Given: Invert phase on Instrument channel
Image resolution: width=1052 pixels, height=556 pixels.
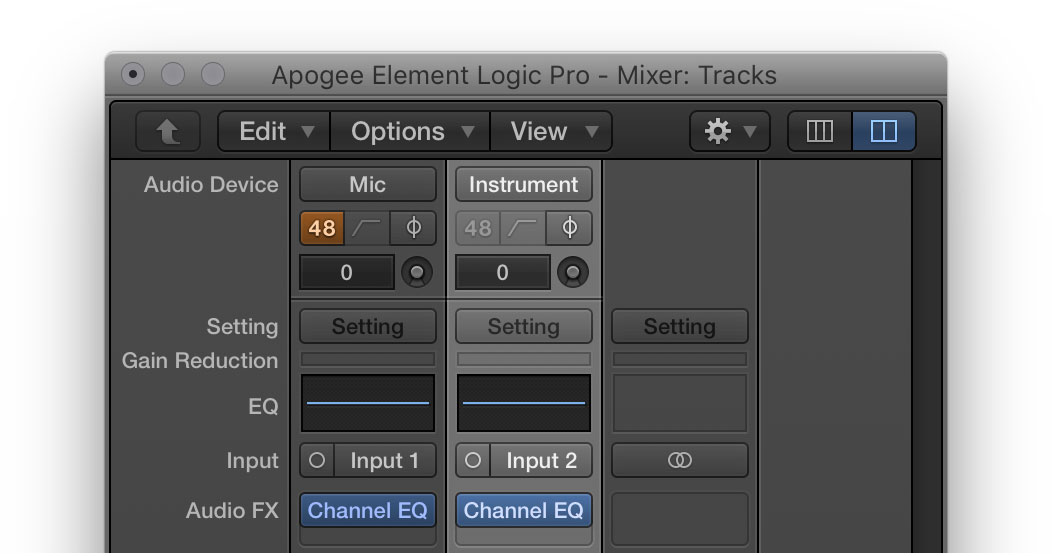Looking at the screenshot, I should (569, 228).
